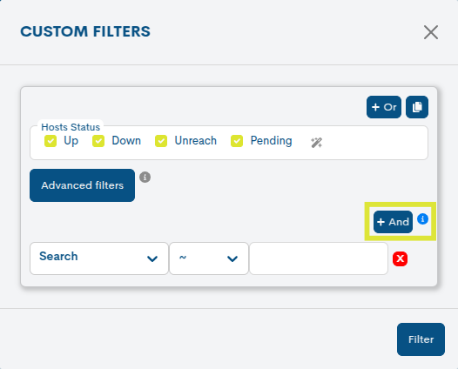The width and height of the screenshot is (458, 369).
Task: Add a condition with '+ And'
Action: 393,222
